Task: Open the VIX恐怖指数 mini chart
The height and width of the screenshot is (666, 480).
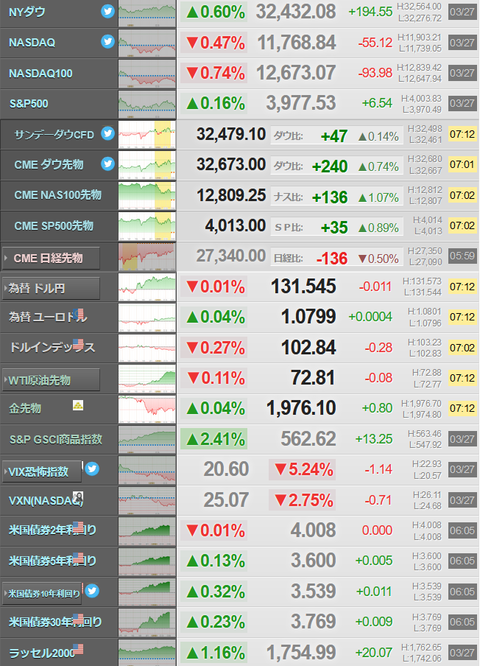Action: tap(147, 470)
